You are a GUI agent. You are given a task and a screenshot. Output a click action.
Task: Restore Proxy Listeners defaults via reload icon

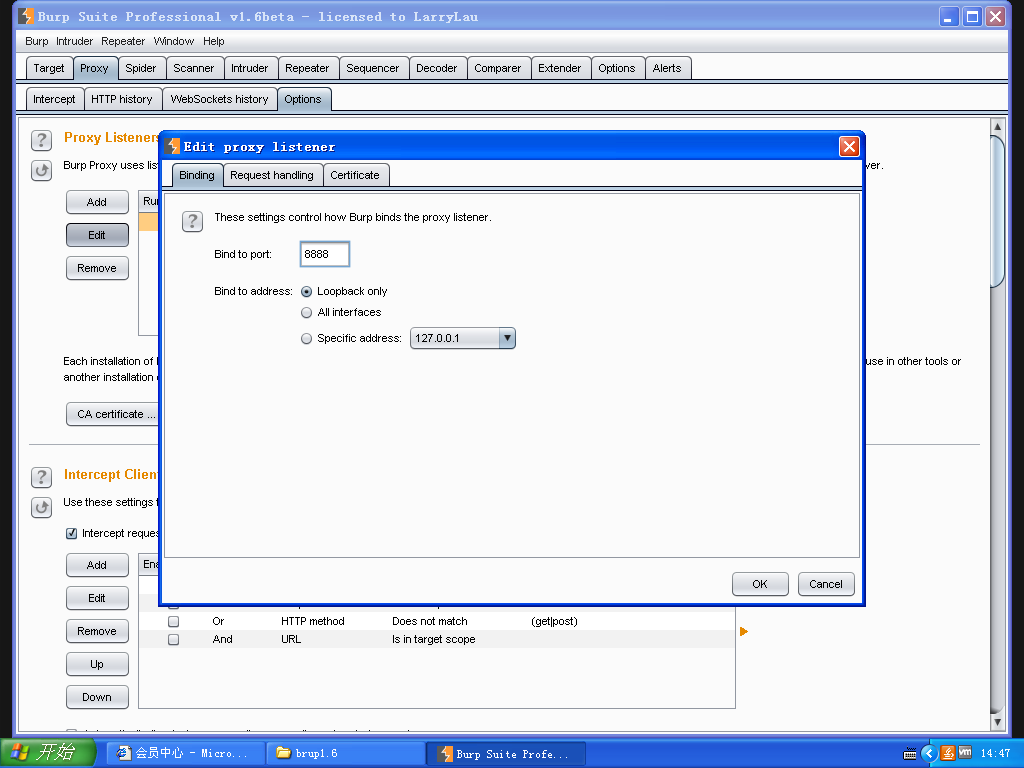click(x=41, y=170)
